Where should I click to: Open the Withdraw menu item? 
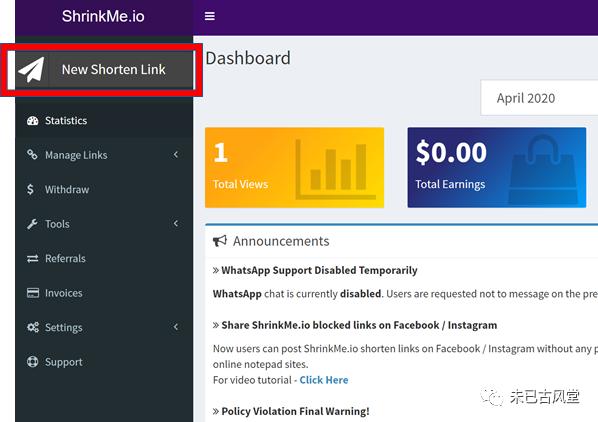[x=104, y=189]
